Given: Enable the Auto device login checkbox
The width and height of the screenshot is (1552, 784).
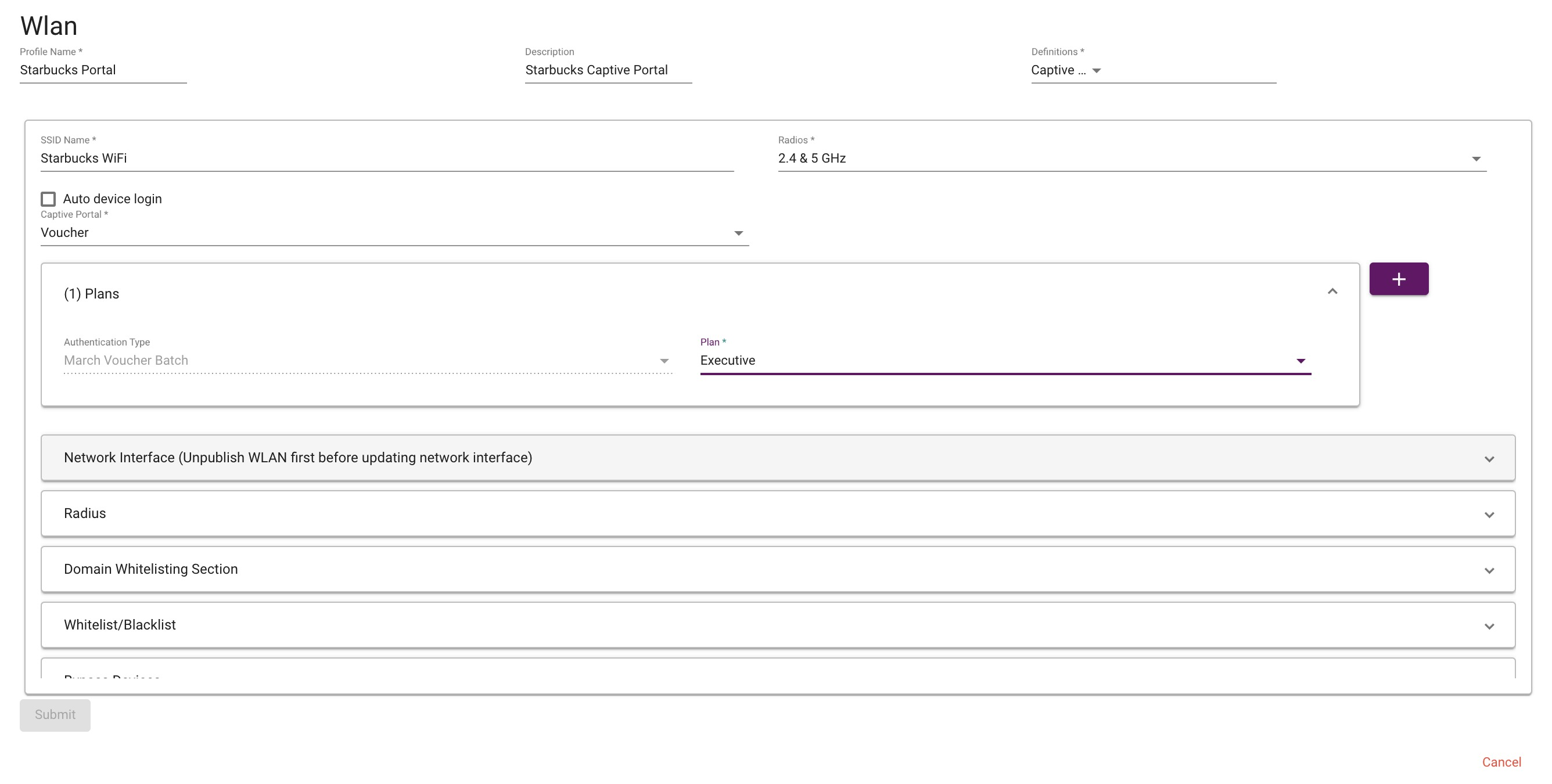Looking at the screenshot, I should pos(48,199).
